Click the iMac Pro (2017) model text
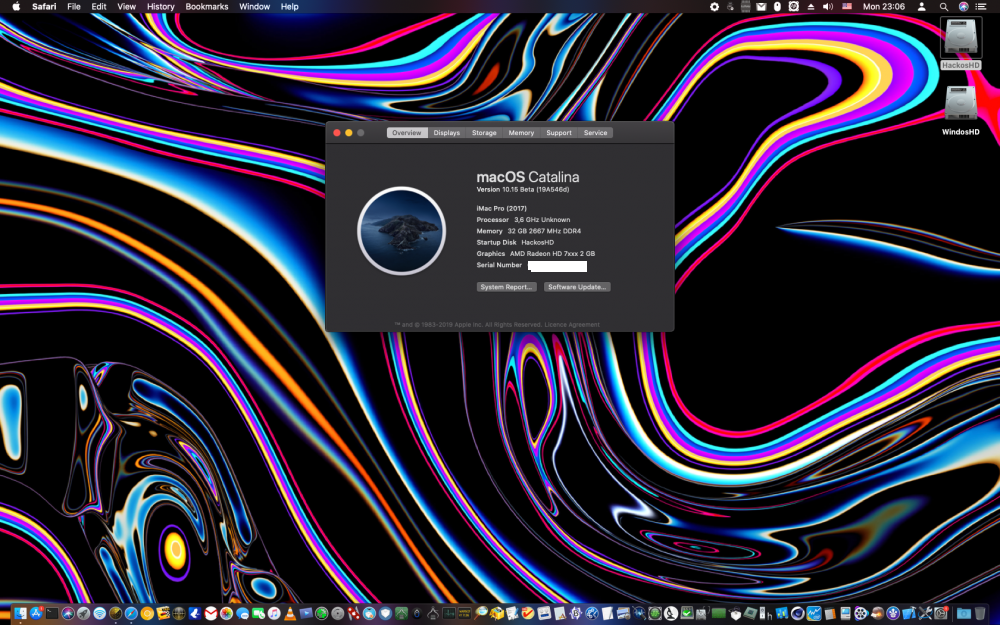 click(501, 208)
